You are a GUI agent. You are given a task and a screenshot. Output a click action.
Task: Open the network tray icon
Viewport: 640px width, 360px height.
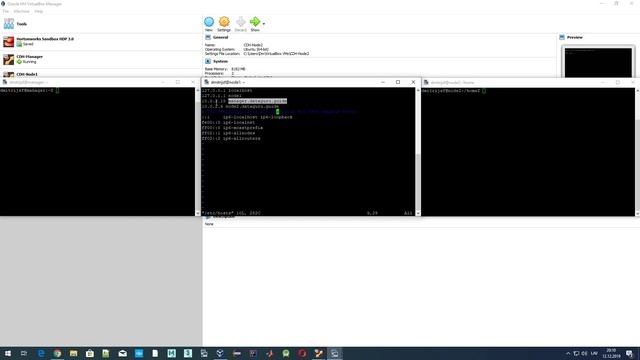point(576,353)
